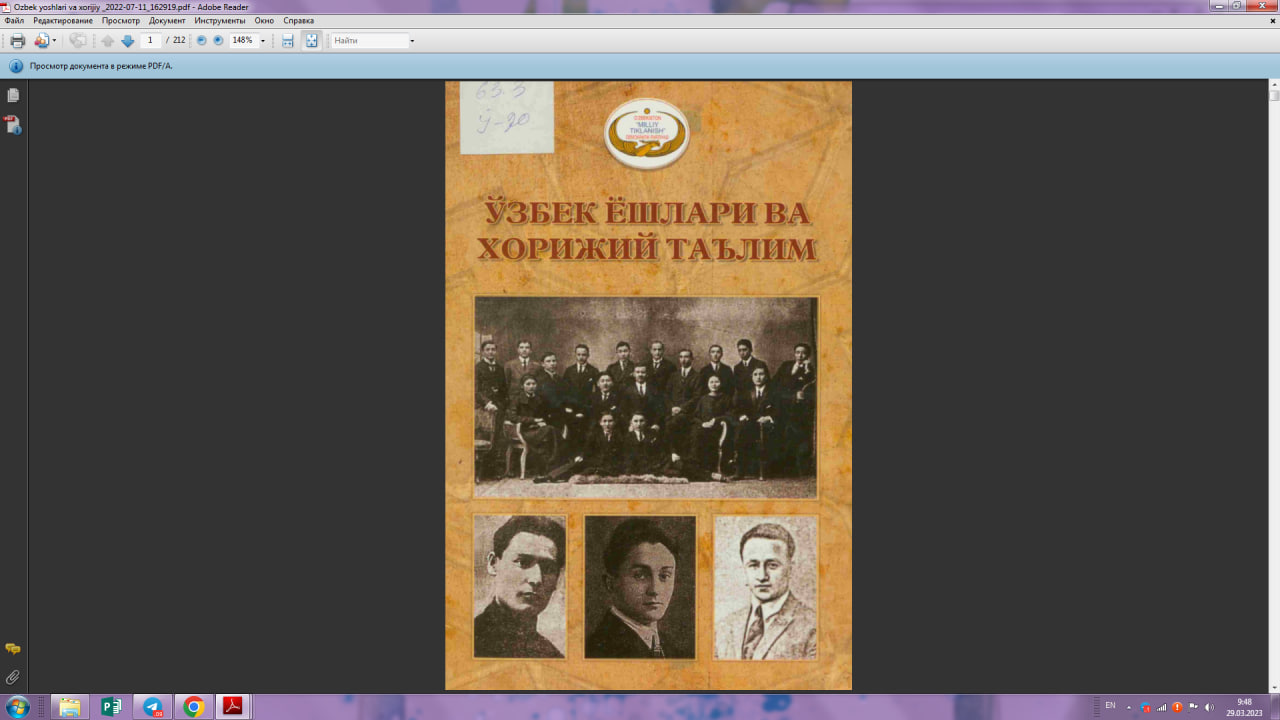Open the zoom percentage dropdown near 148%
The height and width of the screenshot is (720, 1280).
(264, 41)
